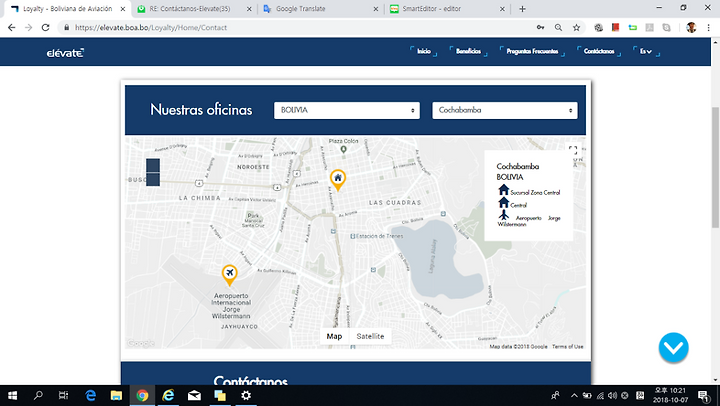Expand the Es language dropdown
This screenshot has height=406, width=720.
click(x=646, y=51)
